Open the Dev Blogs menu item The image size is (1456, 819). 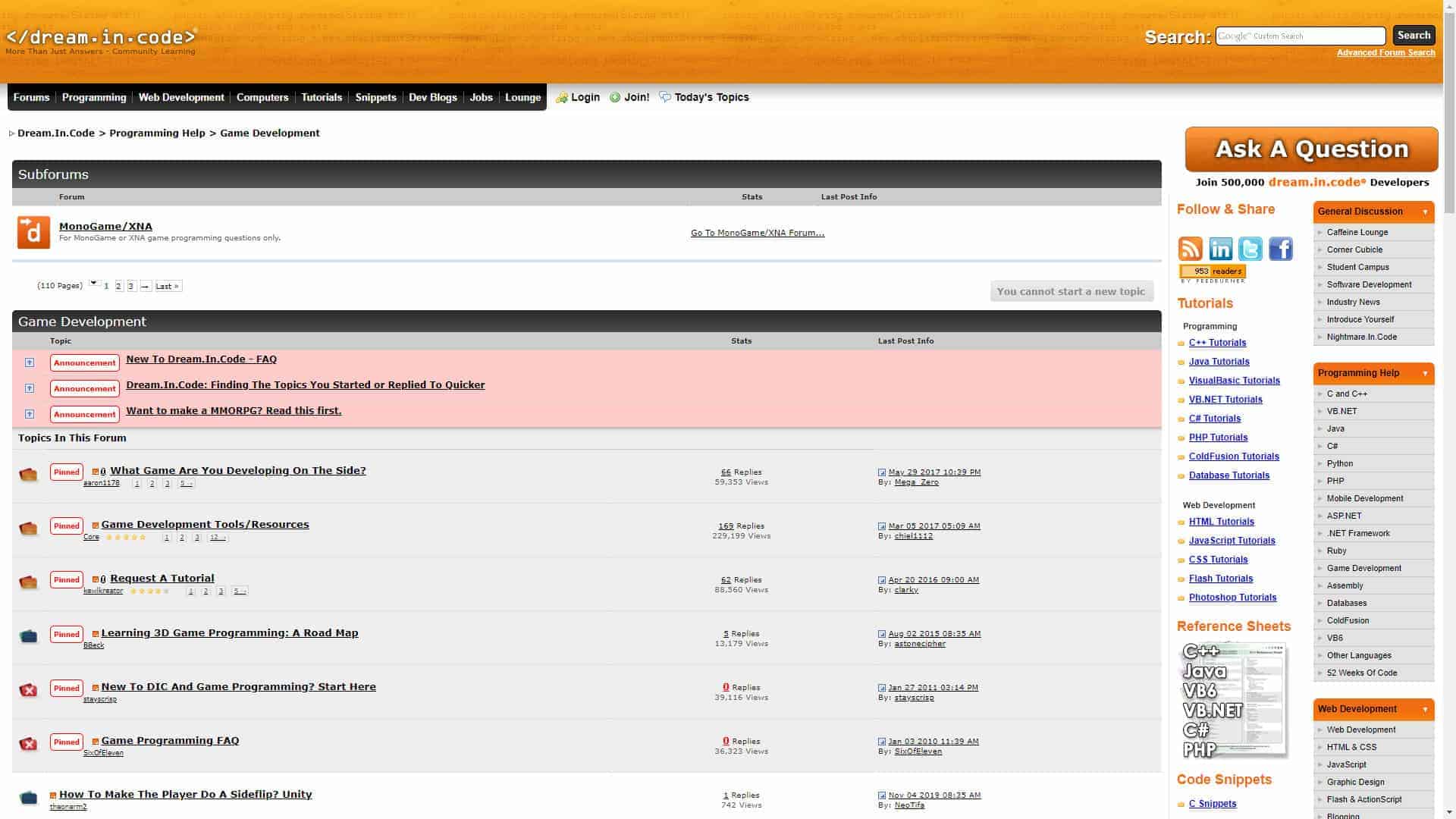coord(432,97)
